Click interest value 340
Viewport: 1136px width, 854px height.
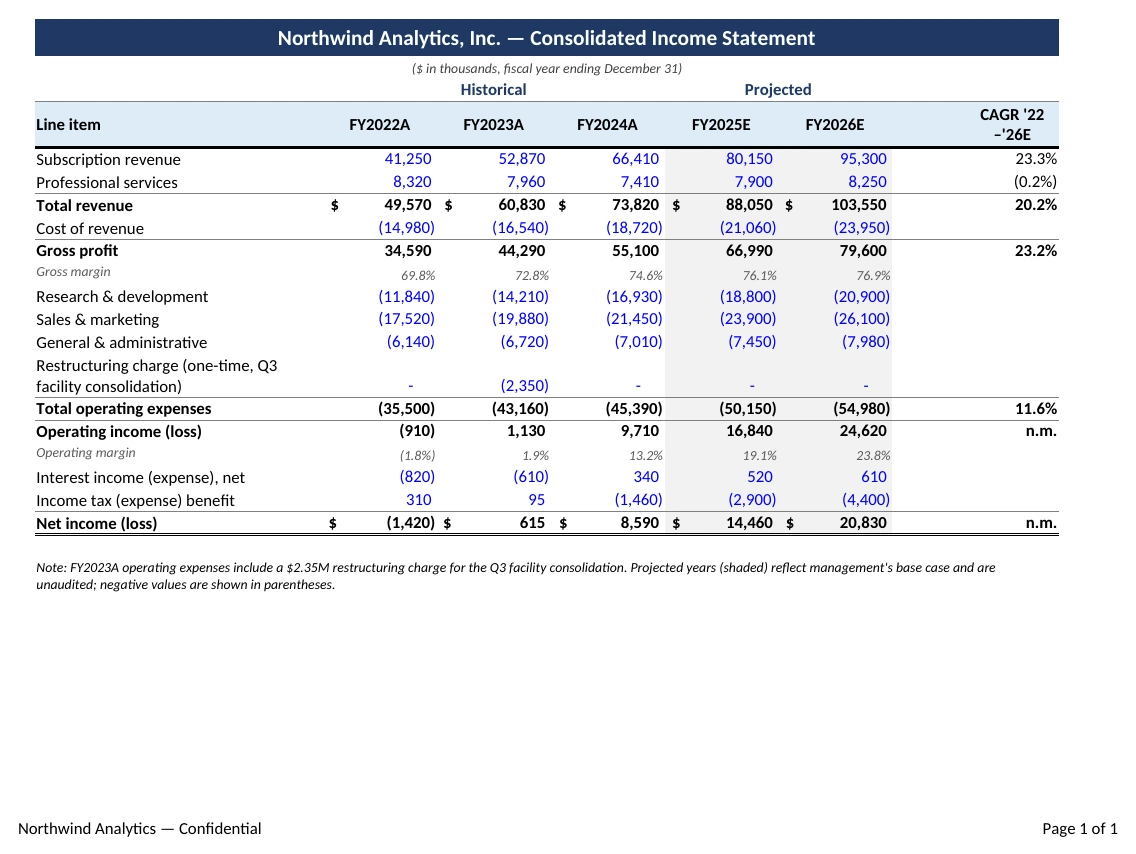click(x=646, y=477)
